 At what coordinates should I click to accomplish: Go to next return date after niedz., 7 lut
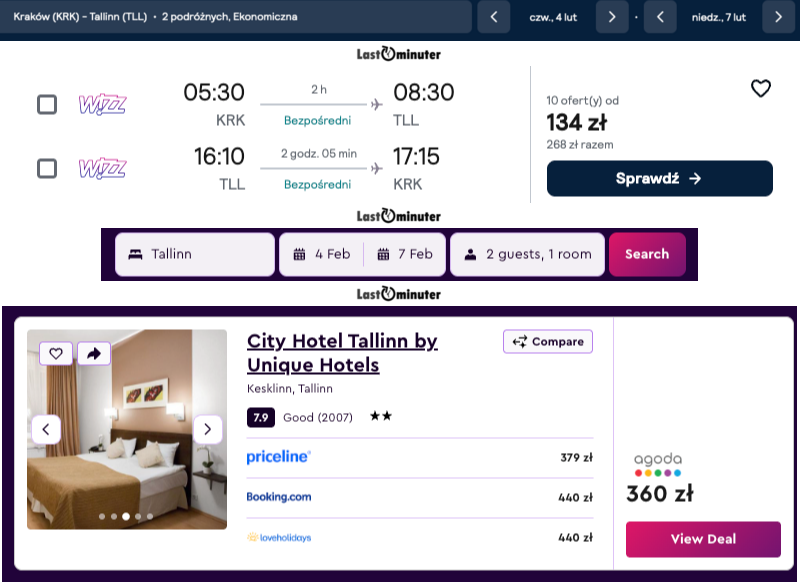tap(778, 17)
